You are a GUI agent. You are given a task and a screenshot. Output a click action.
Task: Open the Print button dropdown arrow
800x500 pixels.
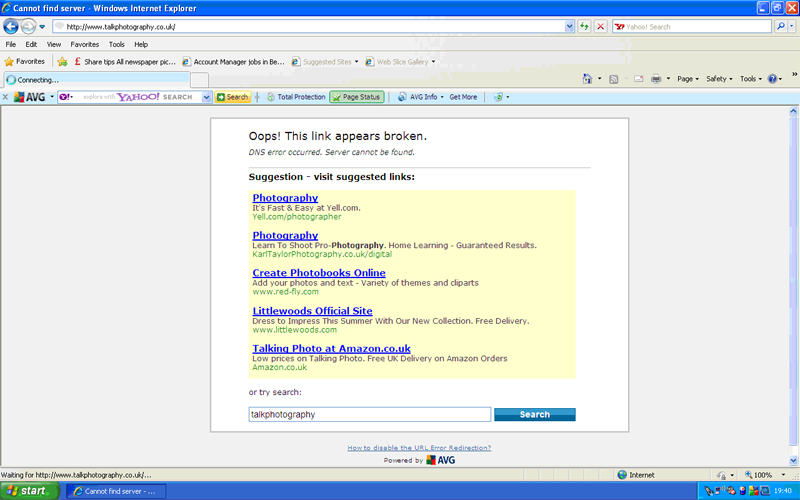click(x=668, y=79)
